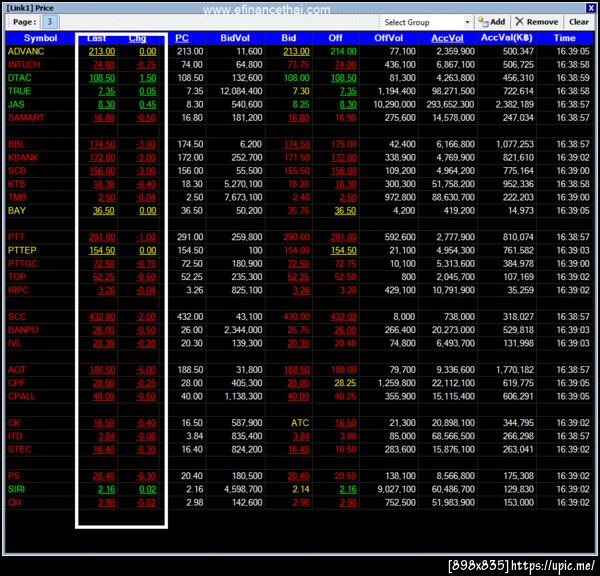This screenshot has width=600, height=576.
Task: Click the PC column header
Action: point(182,38)
